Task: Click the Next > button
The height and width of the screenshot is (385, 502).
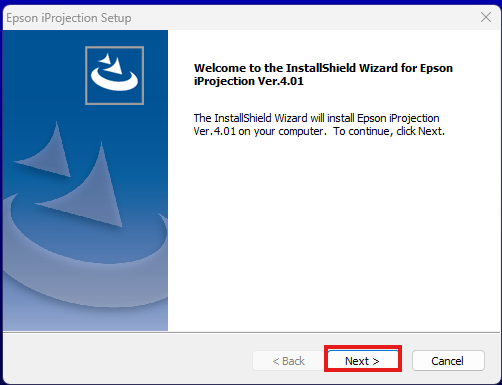Action: coord(363,360)
